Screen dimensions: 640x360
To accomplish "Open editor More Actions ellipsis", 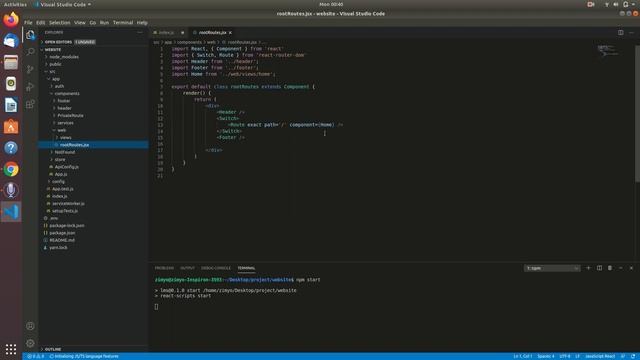I will pos(631,32).
